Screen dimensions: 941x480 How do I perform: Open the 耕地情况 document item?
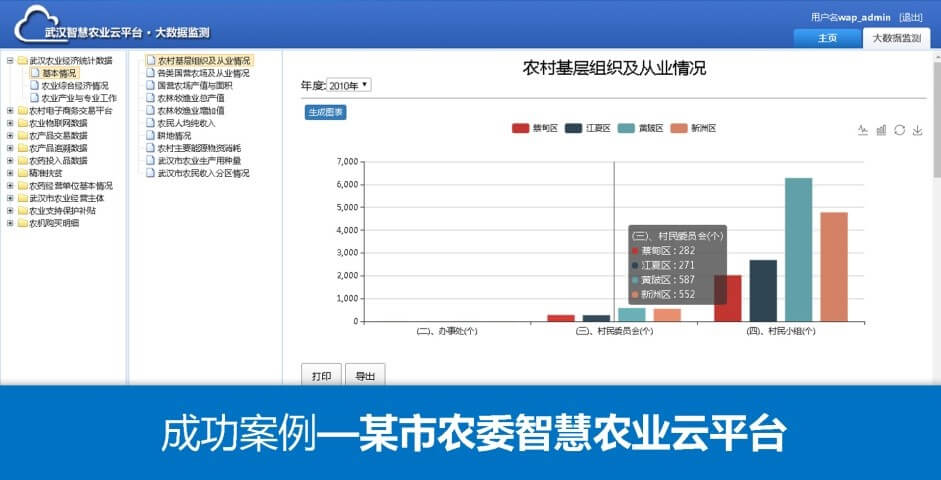pos(174,135)
